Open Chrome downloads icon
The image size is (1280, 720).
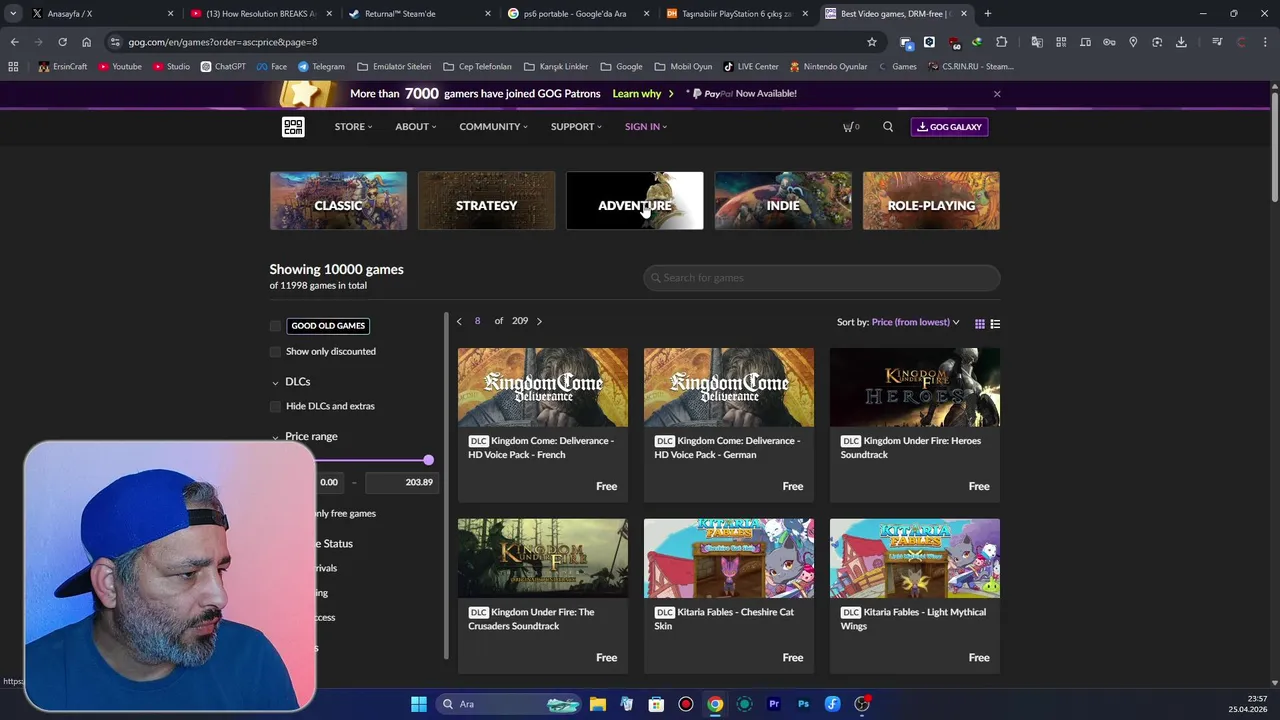click(x=1181, y=42)
